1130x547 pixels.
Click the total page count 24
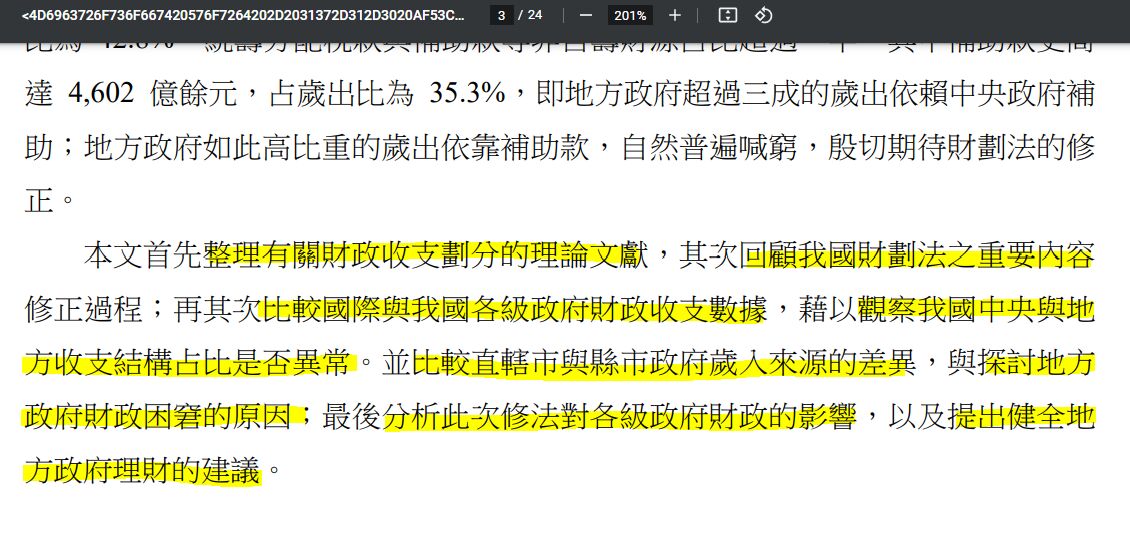(x=535, y=15)
